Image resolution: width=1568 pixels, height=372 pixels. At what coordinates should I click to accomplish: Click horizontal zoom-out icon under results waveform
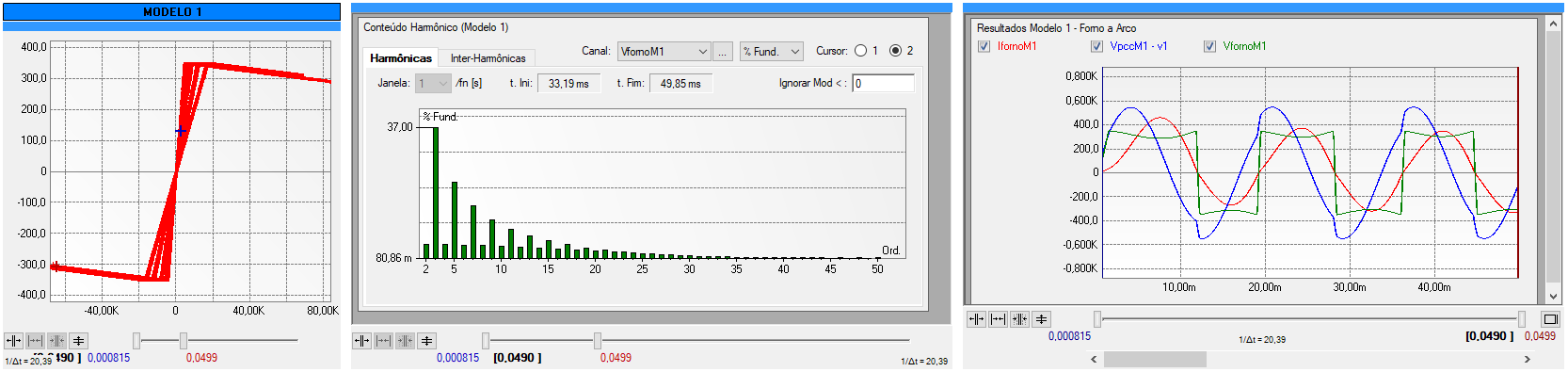click(998, 319)
